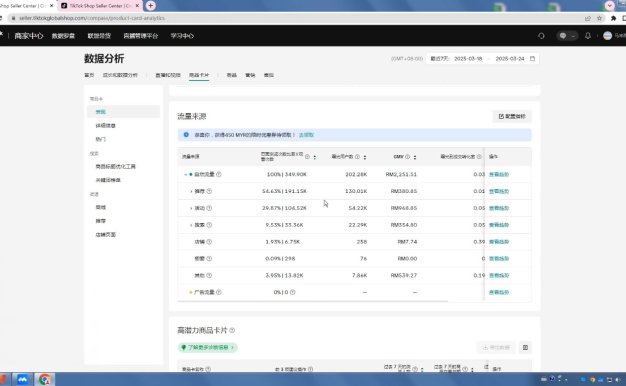
Task: Click the share page icon in address bar
Action: [x=587, y=18]
